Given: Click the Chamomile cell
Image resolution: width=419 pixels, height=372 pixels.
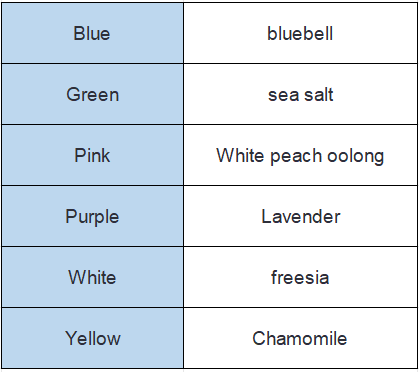Looking at the screenshot, I should tap(300, 338).
